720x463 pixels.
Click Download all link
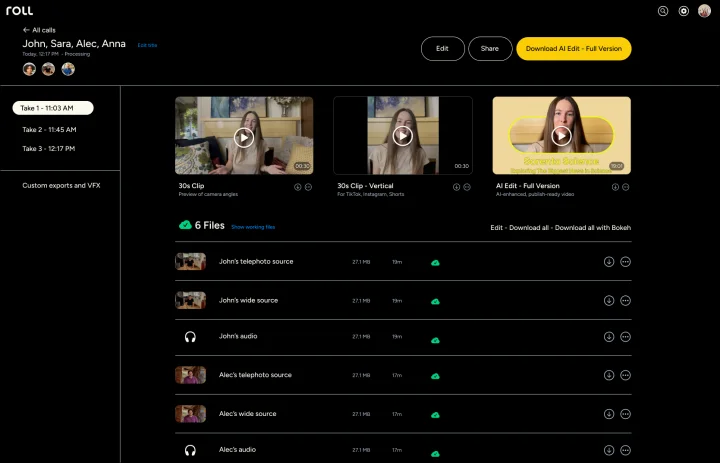529,227
